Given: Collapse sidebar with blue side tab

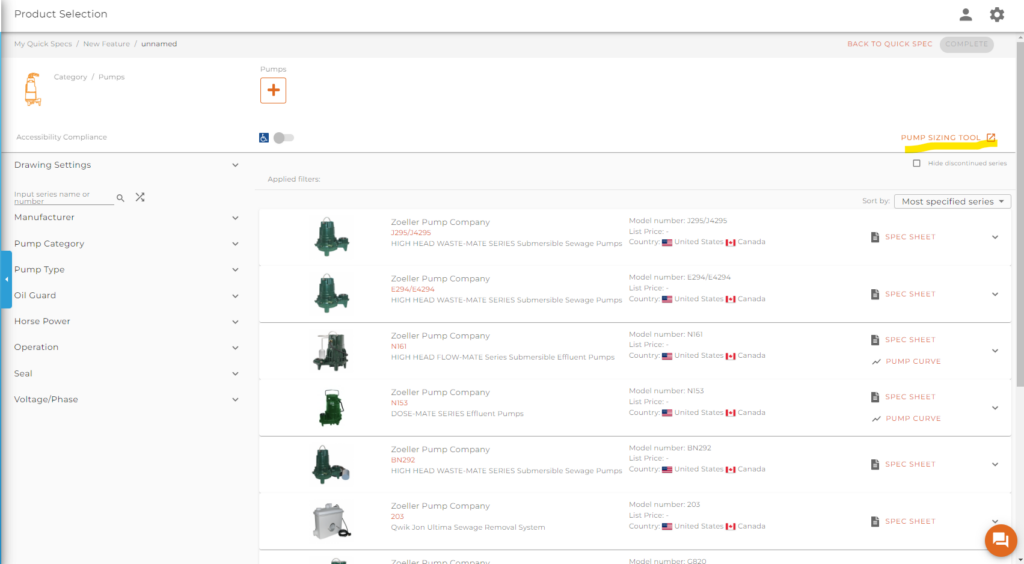Looking at the screenshot, I should 6,279.
